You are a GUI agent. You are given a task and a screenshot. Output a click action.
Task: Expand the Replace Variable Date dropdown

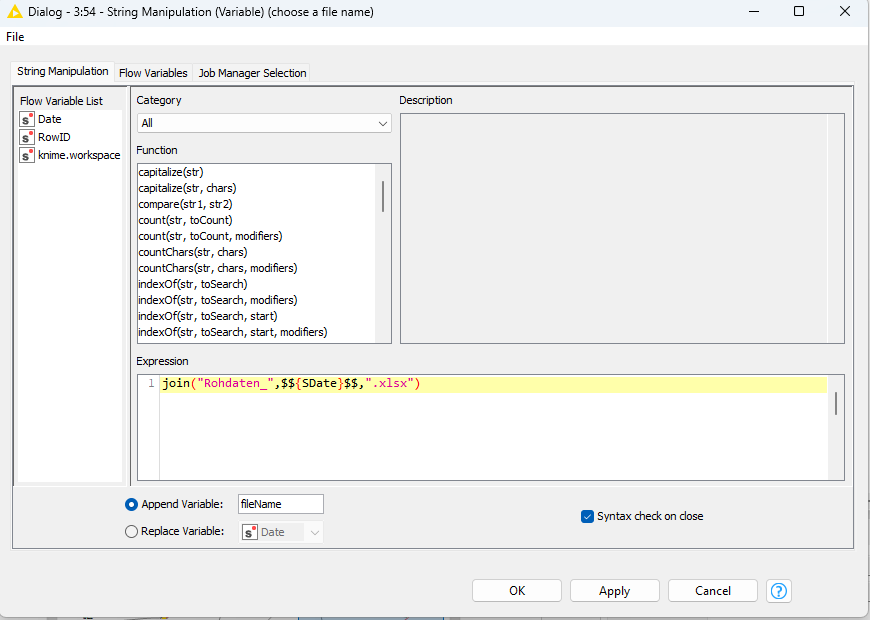tap(315, 533)
